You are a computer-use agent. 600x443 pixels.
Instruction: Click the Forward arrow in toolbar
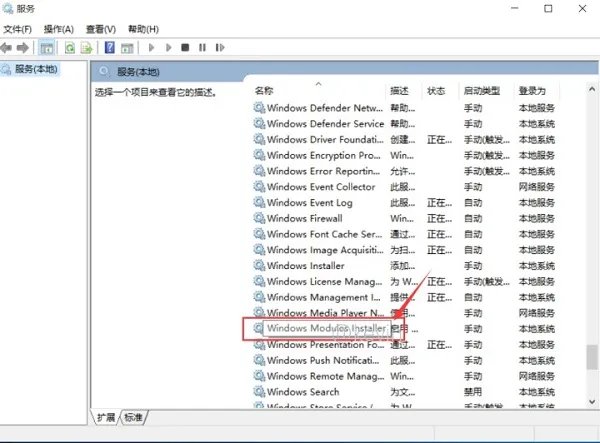pyautogui.click(x=24, y=47)
